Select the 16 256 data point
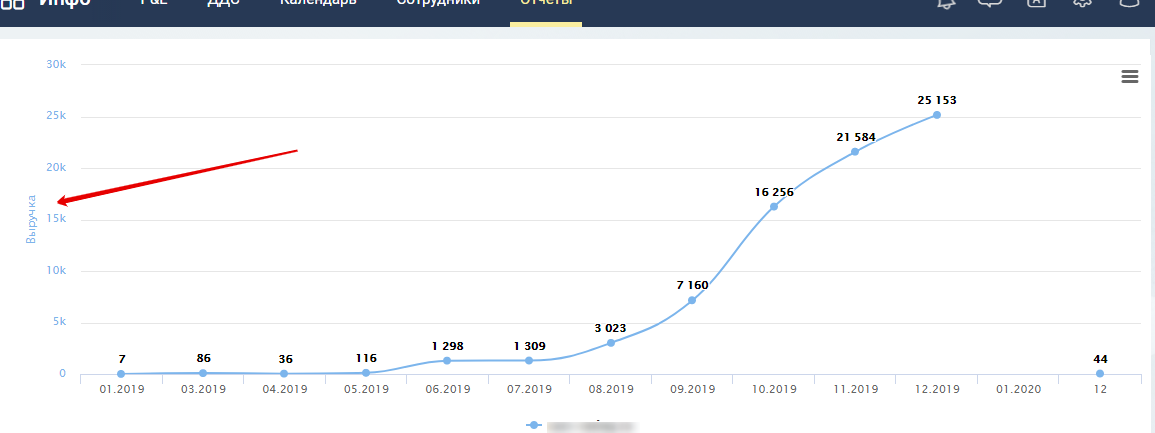Screen dimensions: 1155x433 tap(773, 206)
